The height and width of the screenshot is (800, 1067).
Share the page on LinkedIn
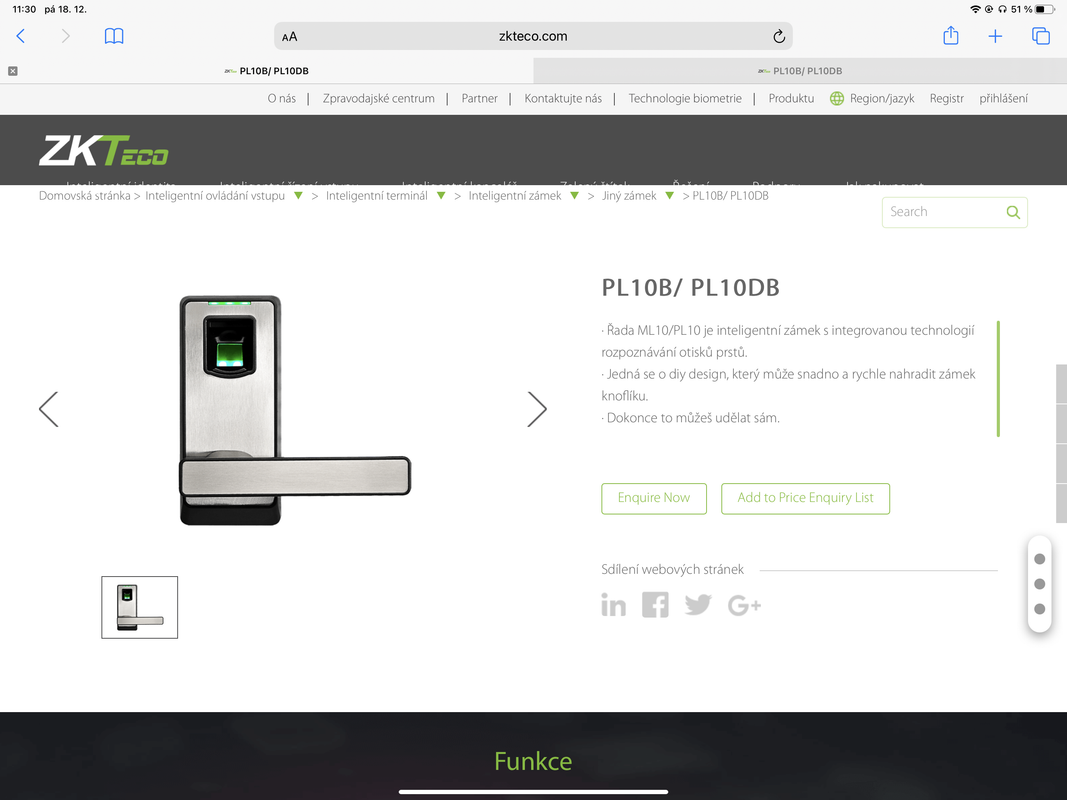point(613,605)
